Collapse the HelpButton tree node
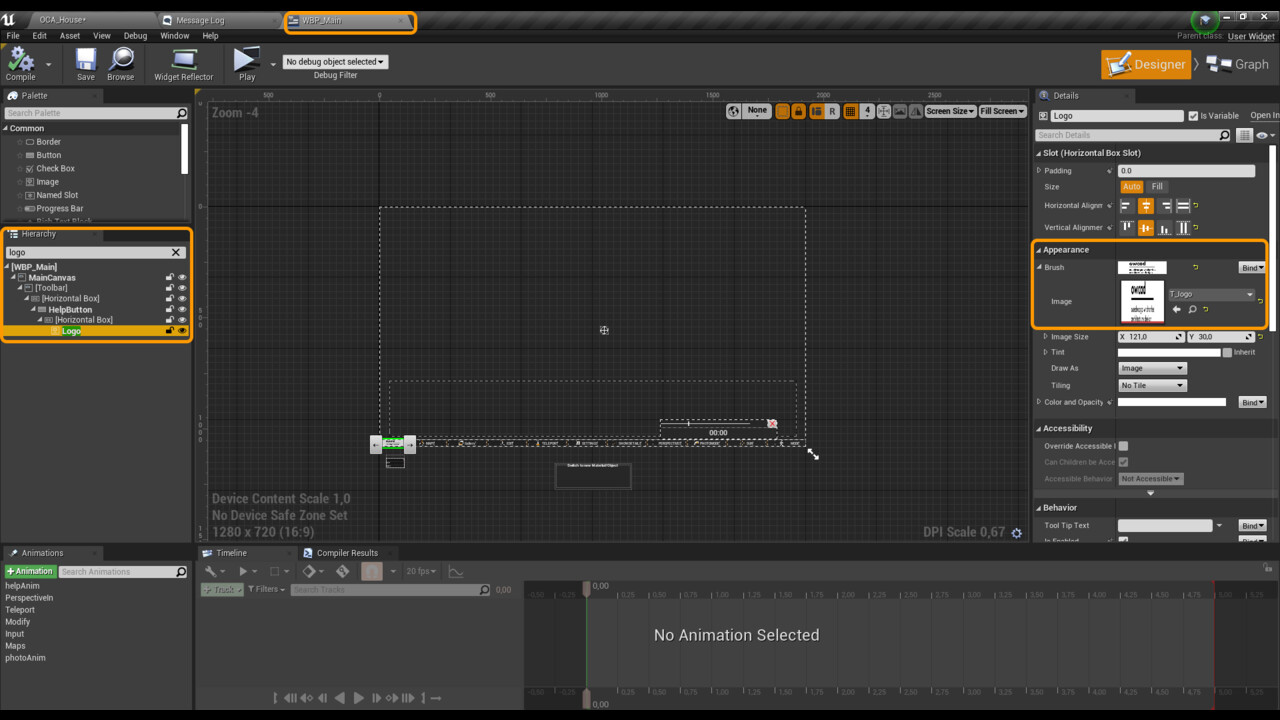The width and height of the screenshot is (1280, 720). pos(33,310)
